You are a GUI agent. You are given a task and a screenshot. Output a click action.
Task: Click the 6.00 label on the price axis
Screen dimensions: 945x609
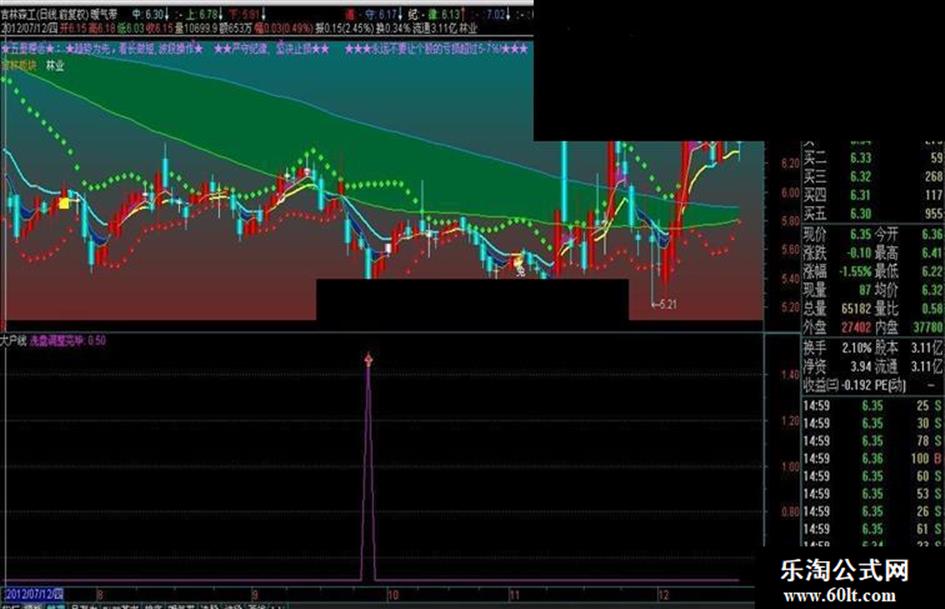tap(790, 193)
